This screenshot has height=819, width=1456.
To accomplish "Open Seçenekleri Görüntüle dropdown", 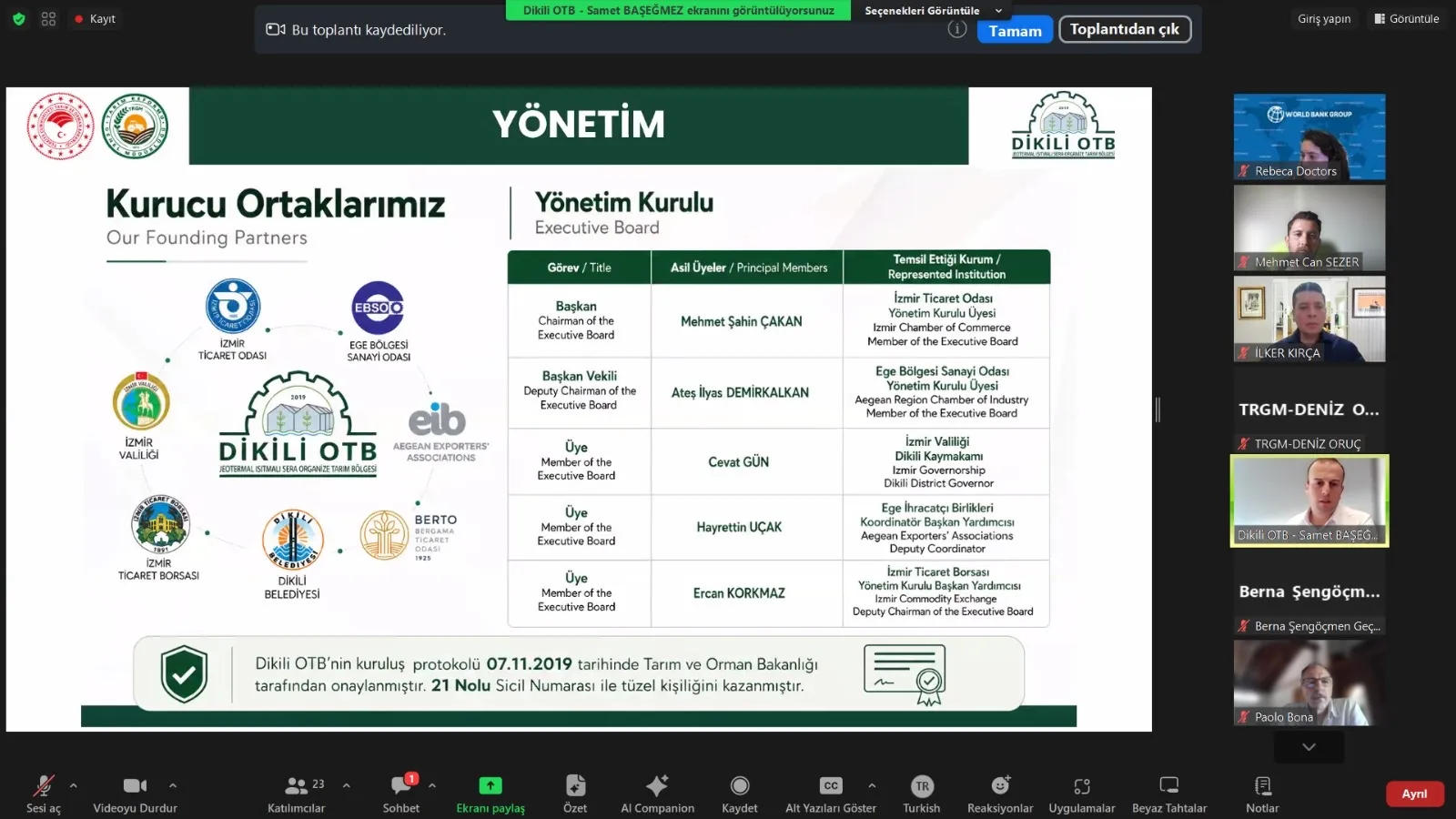I will [933, 10].
